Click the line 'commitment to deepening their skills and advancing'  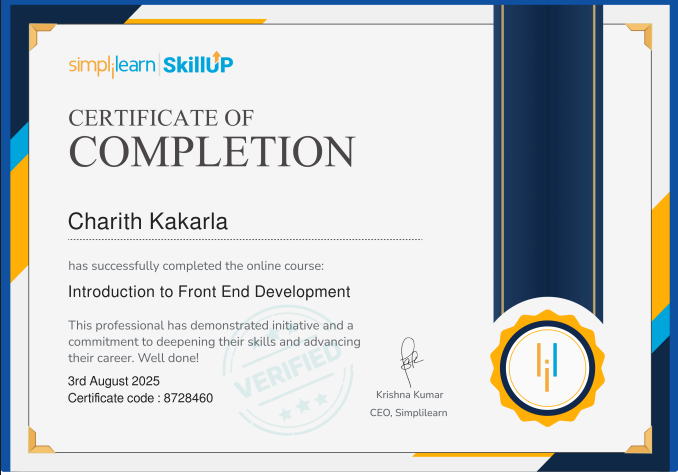click(x=214, y=341)
